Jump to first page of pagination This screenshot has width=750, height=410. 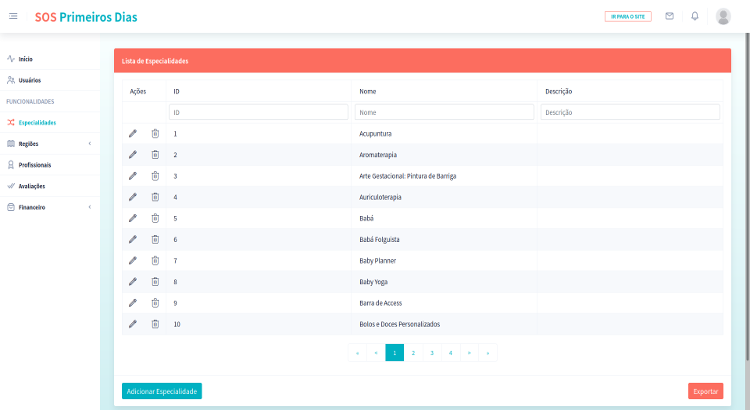click(357, 353)
